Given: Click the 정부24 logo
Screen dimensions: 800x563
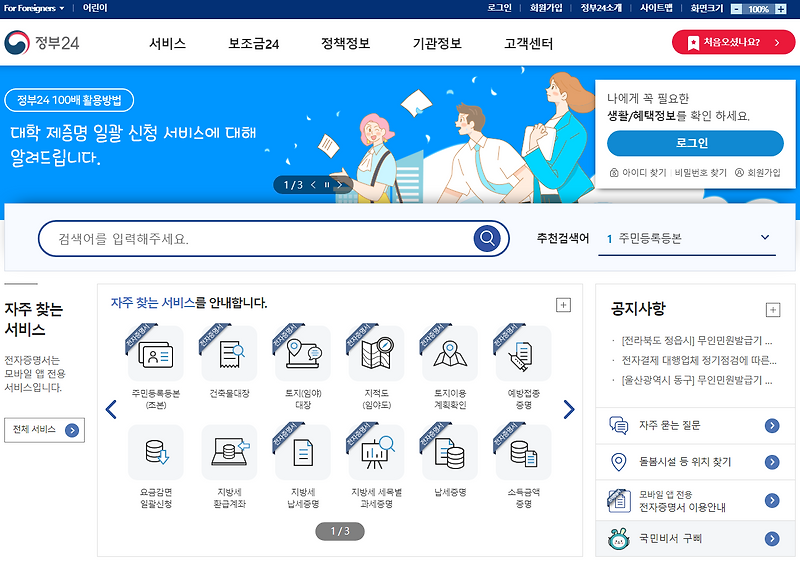Looking at the screenshot, I should (42, 43).
